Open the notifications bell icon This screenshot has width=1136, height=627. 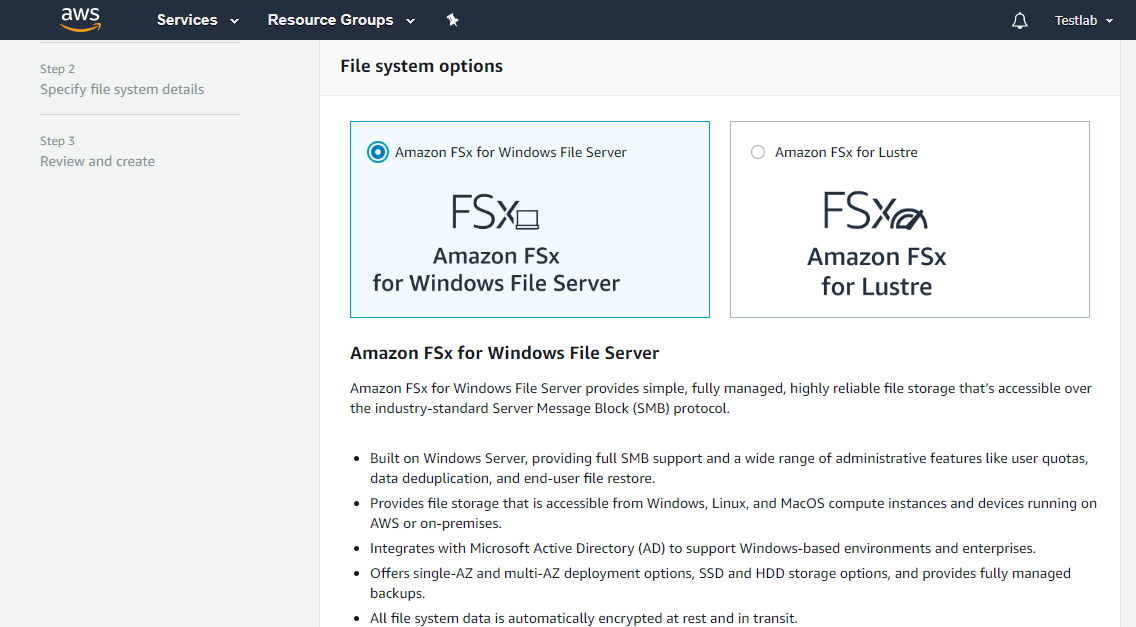[x=1019, y=21]
